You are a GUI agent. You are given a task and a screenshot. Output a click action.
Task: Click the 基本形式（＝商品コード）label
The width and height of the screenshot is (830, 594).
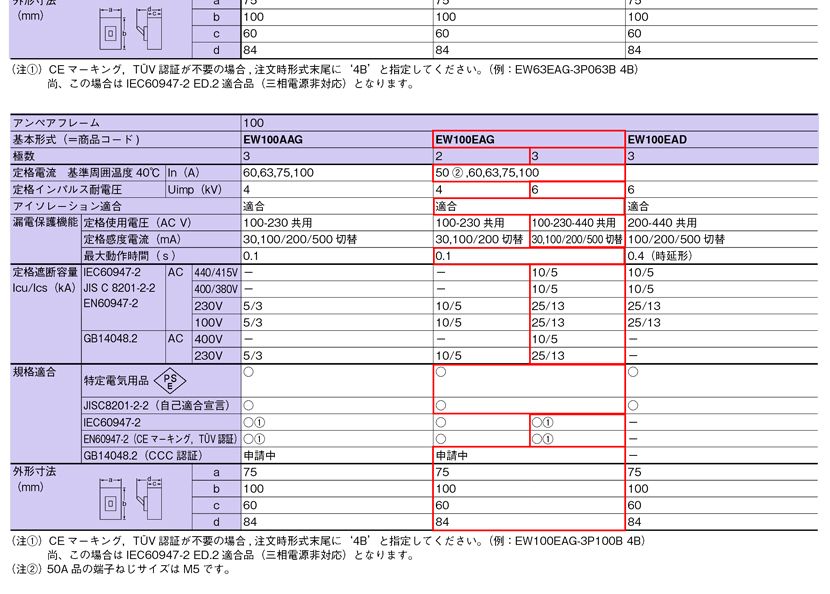(x=76, y=140)
